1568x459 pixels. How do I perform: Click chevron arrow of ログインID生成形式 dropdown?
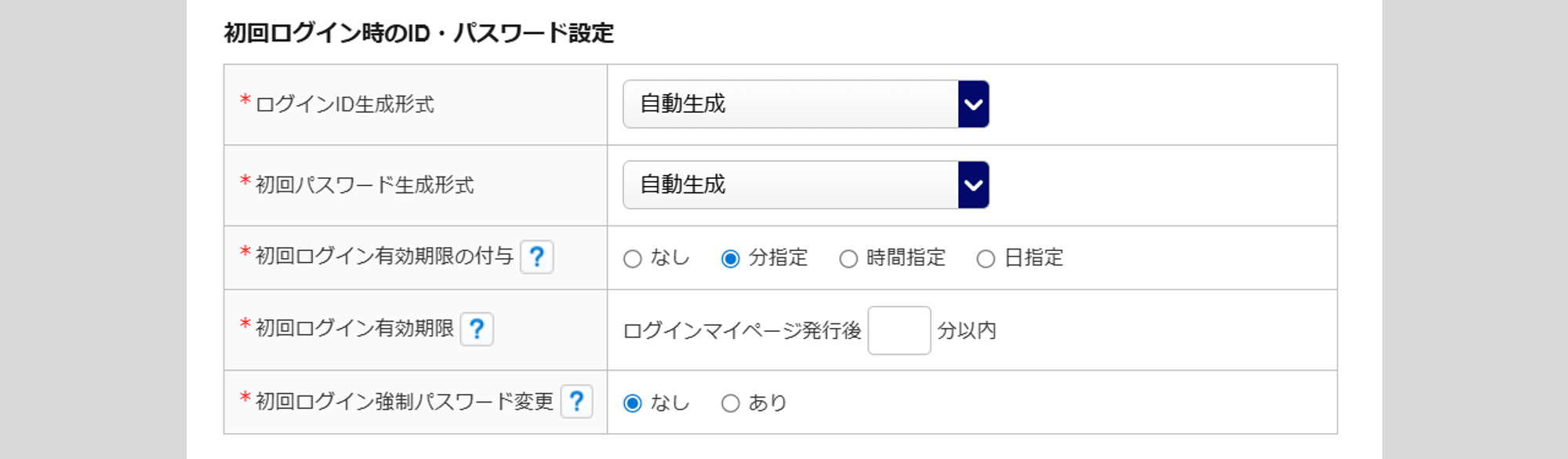pyautogui.click(x=973, y=104)
